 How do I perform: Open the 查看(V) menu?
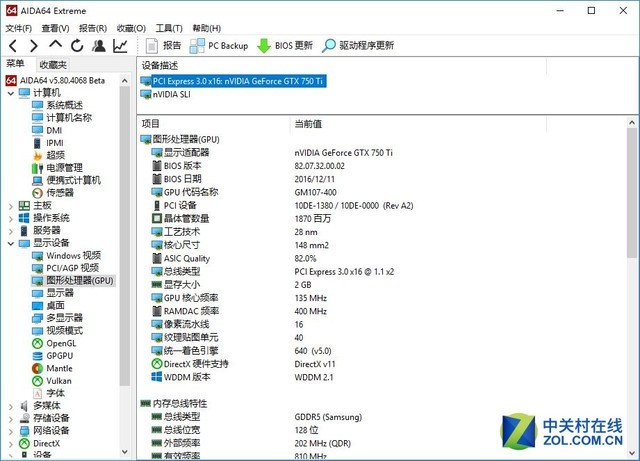click(x=55, y=28)
